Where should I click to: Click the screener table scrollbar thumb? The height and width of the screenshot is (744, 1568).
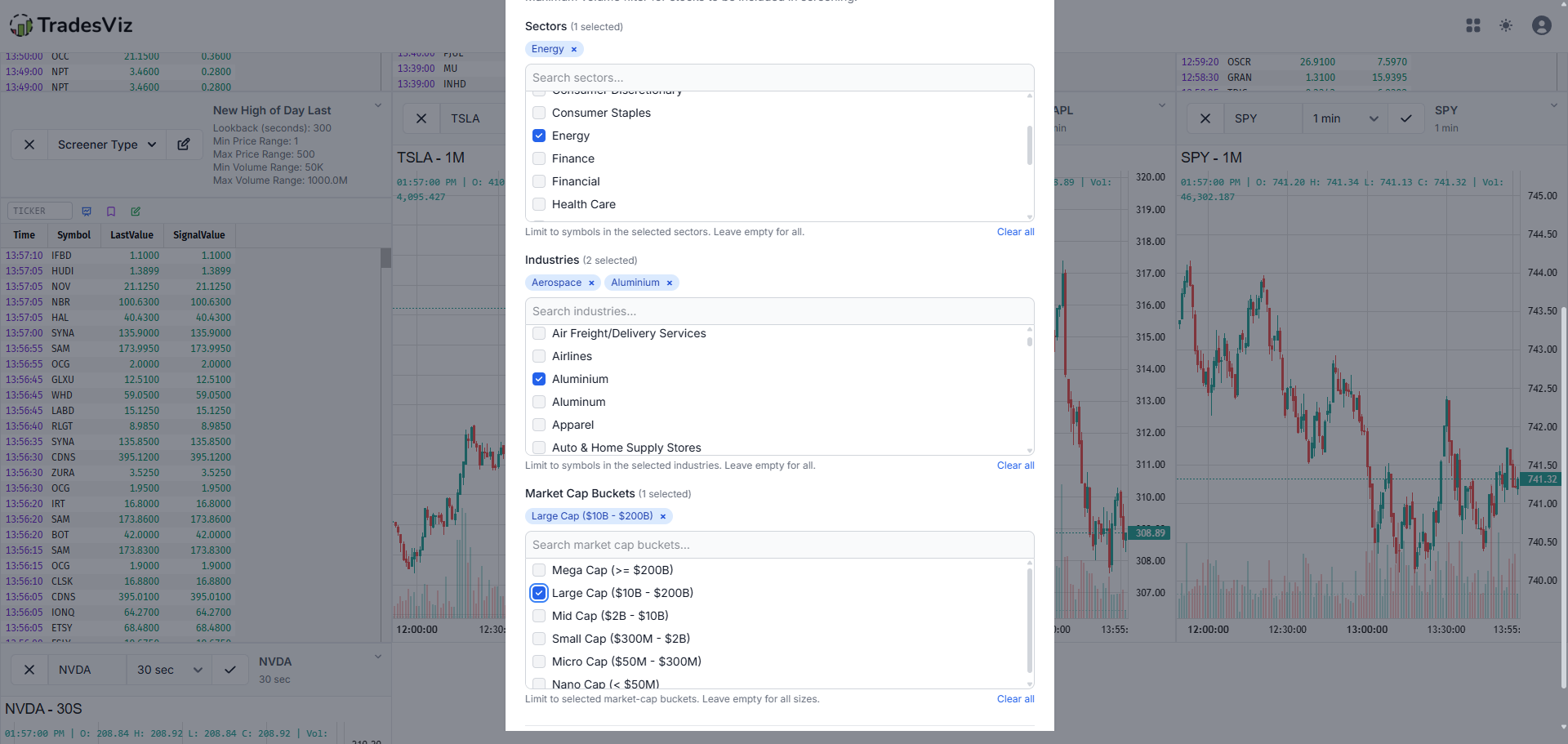pos(386,258)
